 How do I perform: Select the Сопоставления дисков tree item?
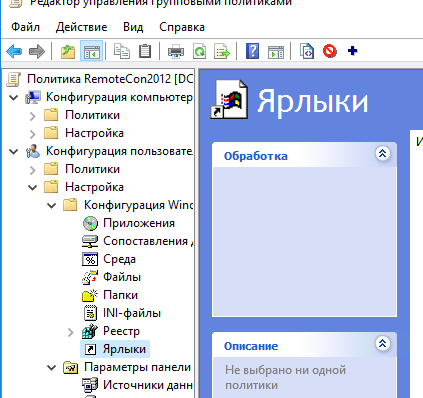pyautogui.click(x=148, y=241)
